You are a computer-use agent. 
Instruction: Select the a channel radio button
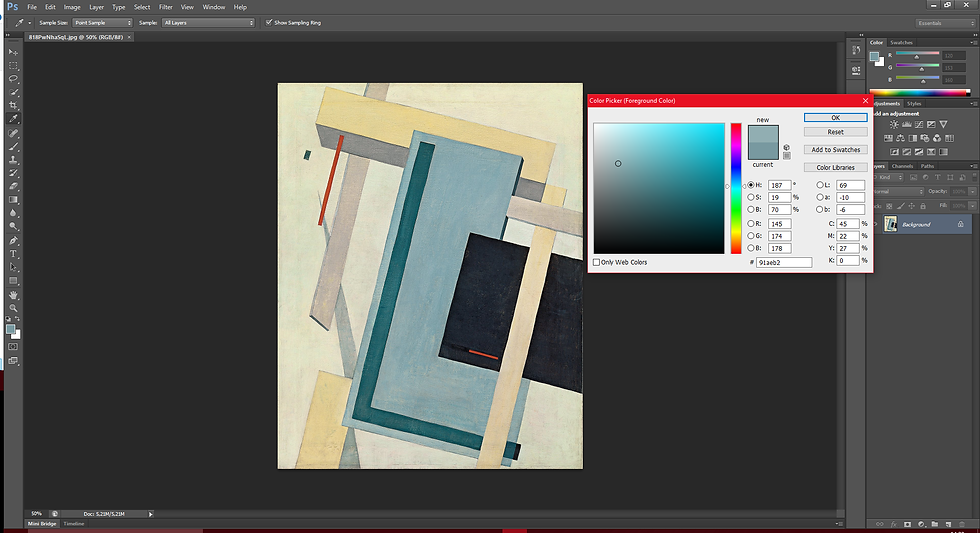pyautogui.click(x=820, y=197)
